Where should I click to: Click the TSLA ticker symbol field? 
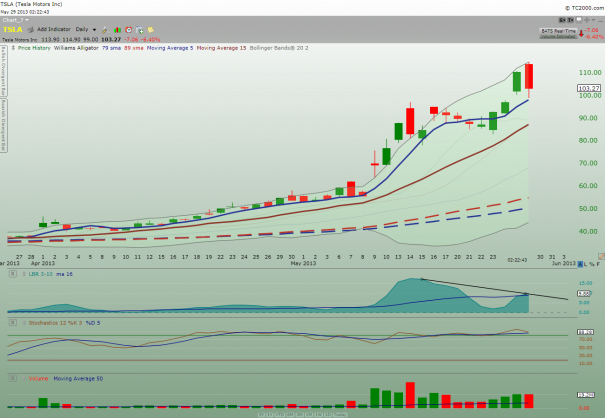pos(12,29)
